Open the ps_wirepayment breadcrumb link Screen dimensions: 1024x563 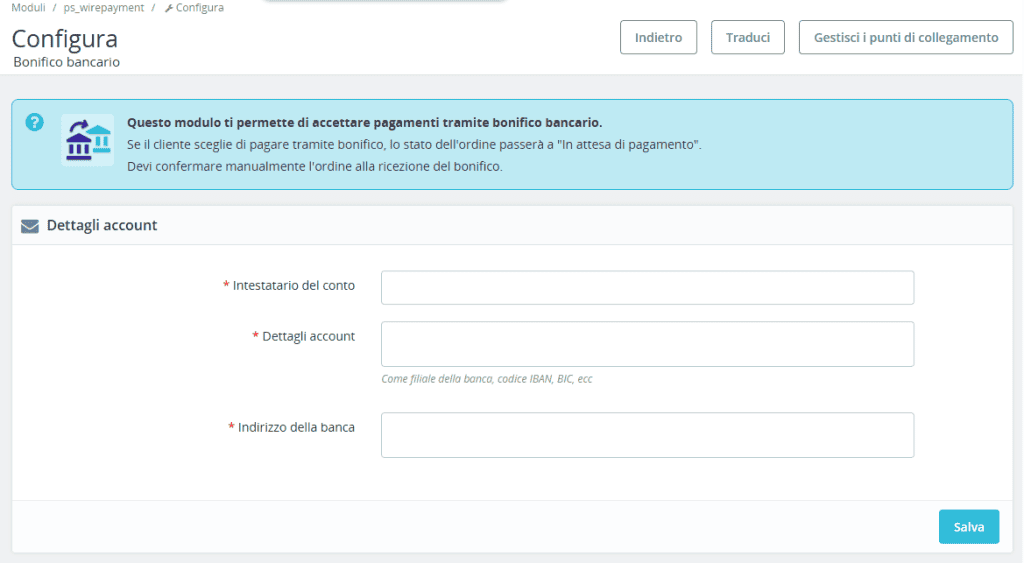coord(104,8)
